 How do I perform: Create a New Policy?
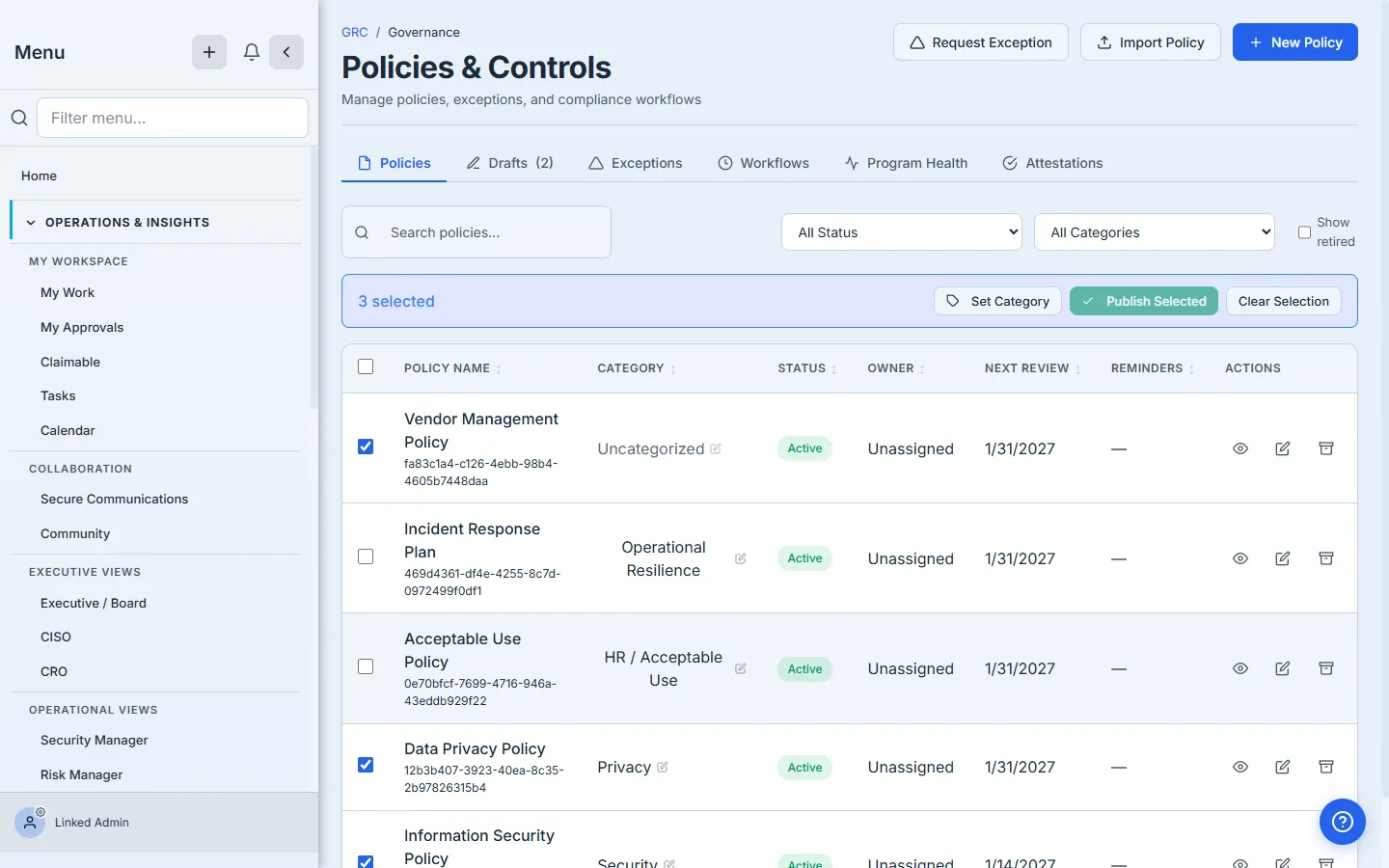click(x=1295, y=42)
